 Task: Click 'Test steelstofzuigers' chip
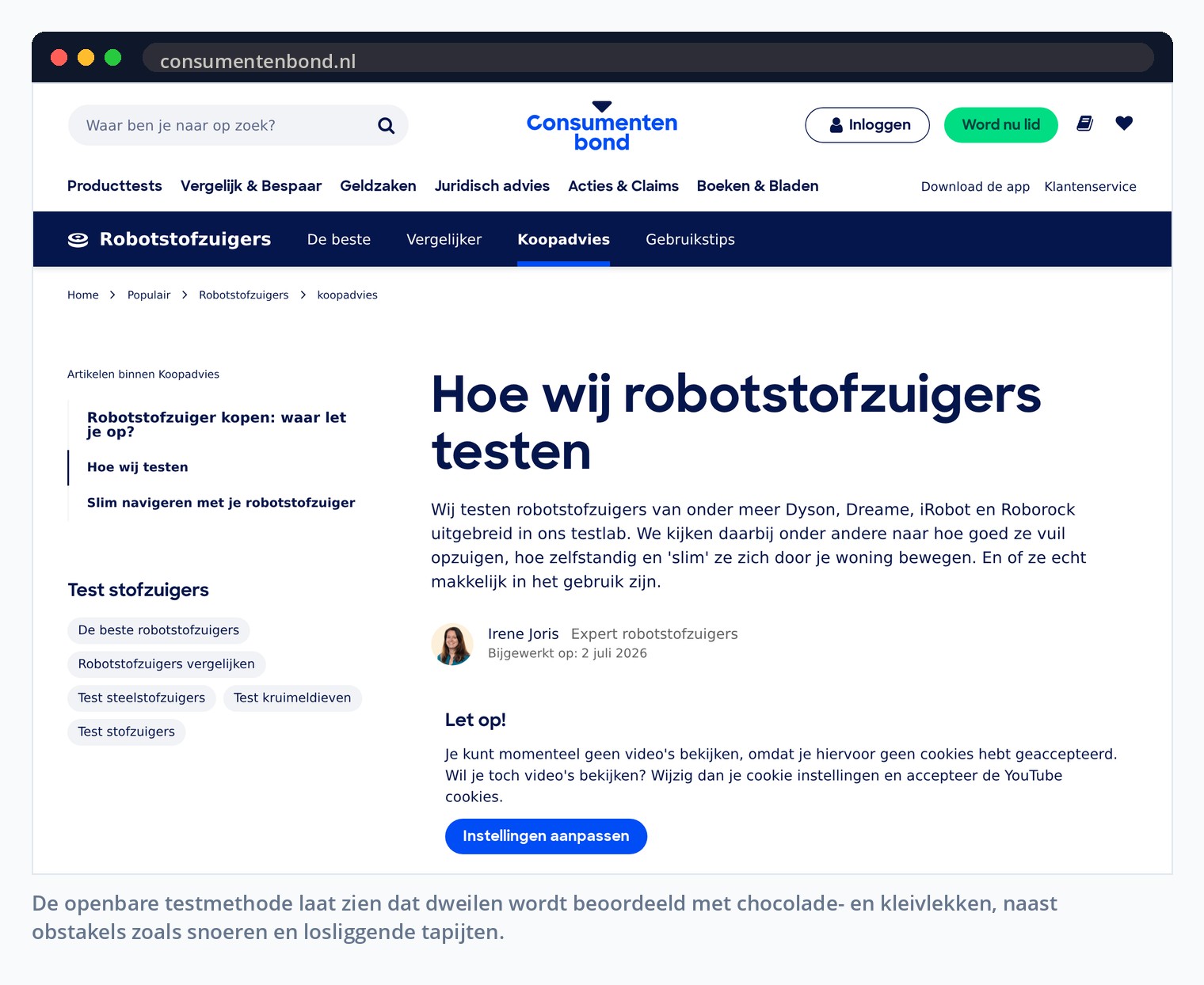[x=142, y=698]
